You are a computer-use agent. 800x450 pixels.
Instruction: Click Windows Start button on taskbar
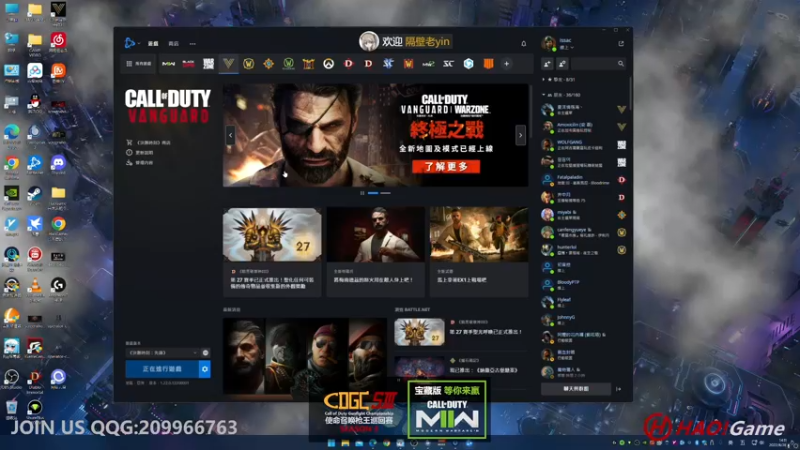tap(331, 443)
